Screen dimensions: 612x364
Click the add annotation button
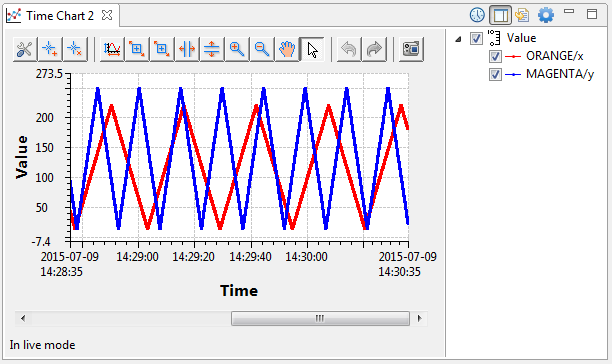pos(50,49)
